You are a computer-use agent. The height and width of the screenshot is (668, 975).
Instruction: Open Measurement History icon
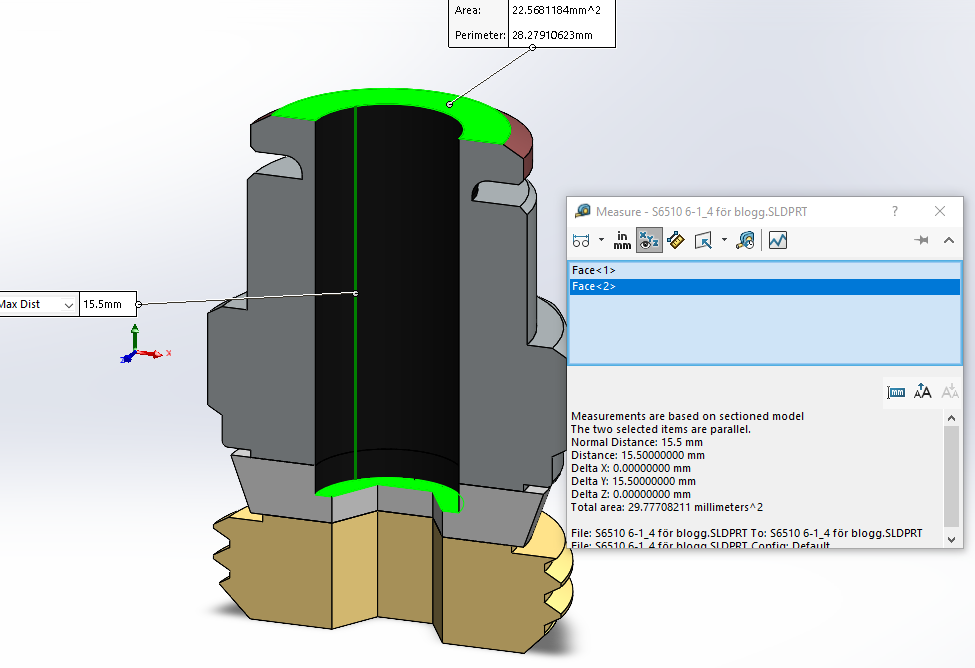pos(745,240)
